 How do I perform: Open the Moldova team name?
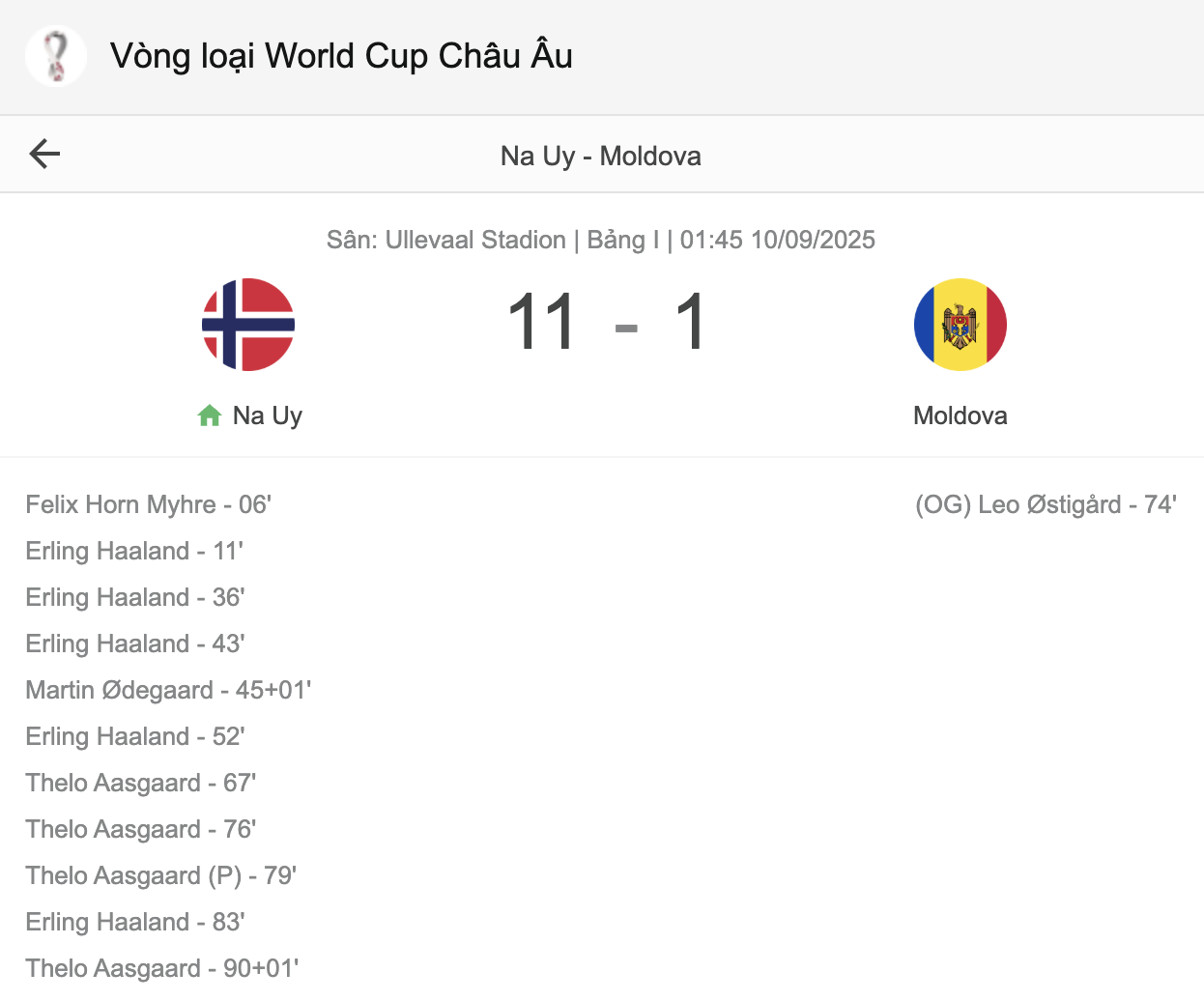(x=960, y=415)
